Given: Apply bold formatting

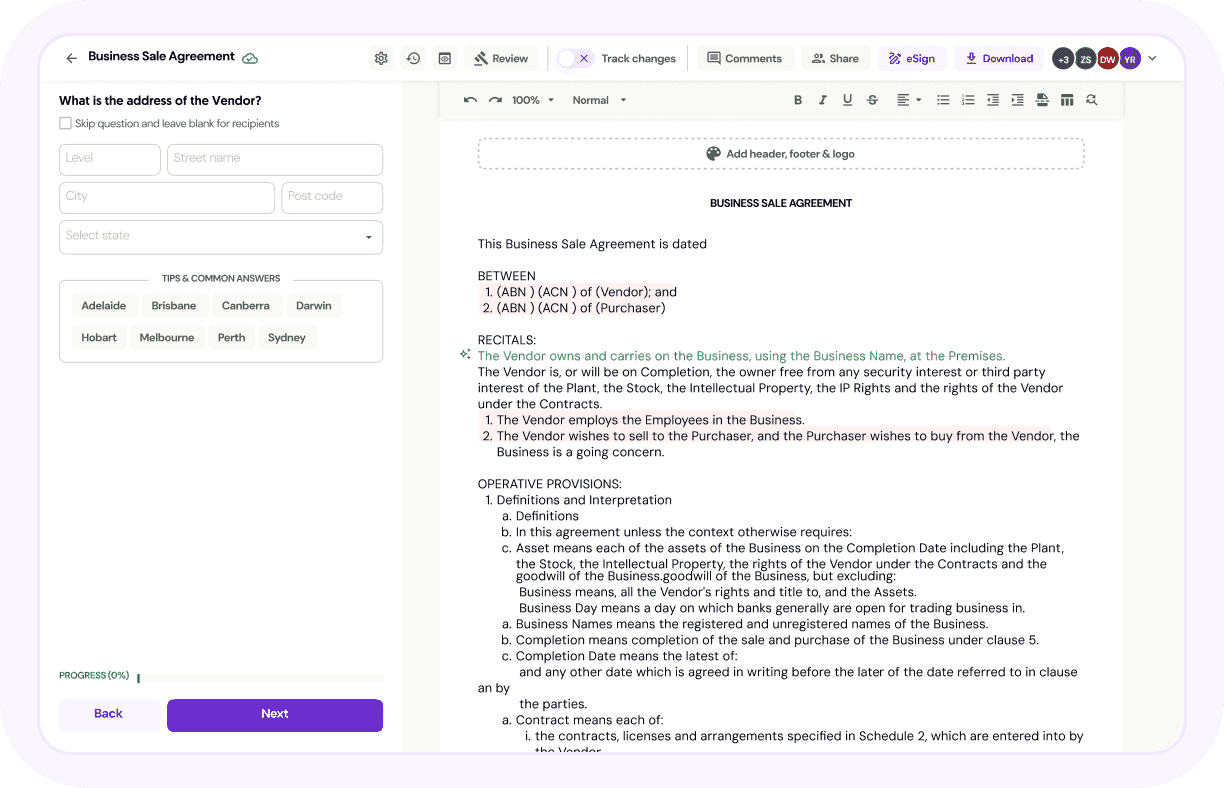Looking at the screenshot, I should (x=798, y=100).
